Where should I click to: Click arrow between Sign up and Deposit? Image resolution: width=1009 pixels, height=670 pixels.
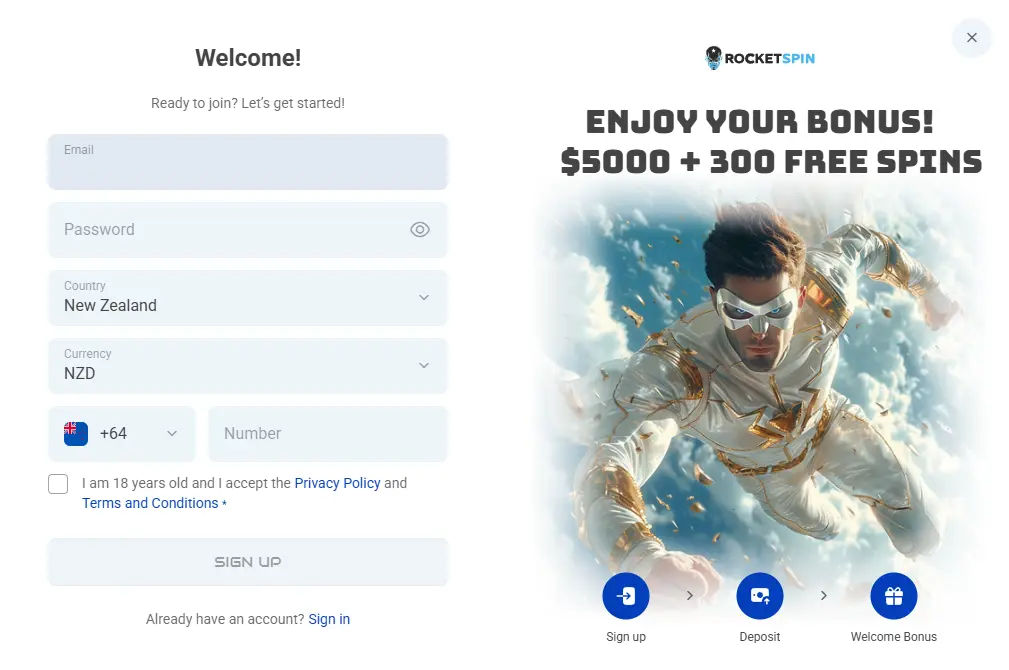tap(690, 595)
